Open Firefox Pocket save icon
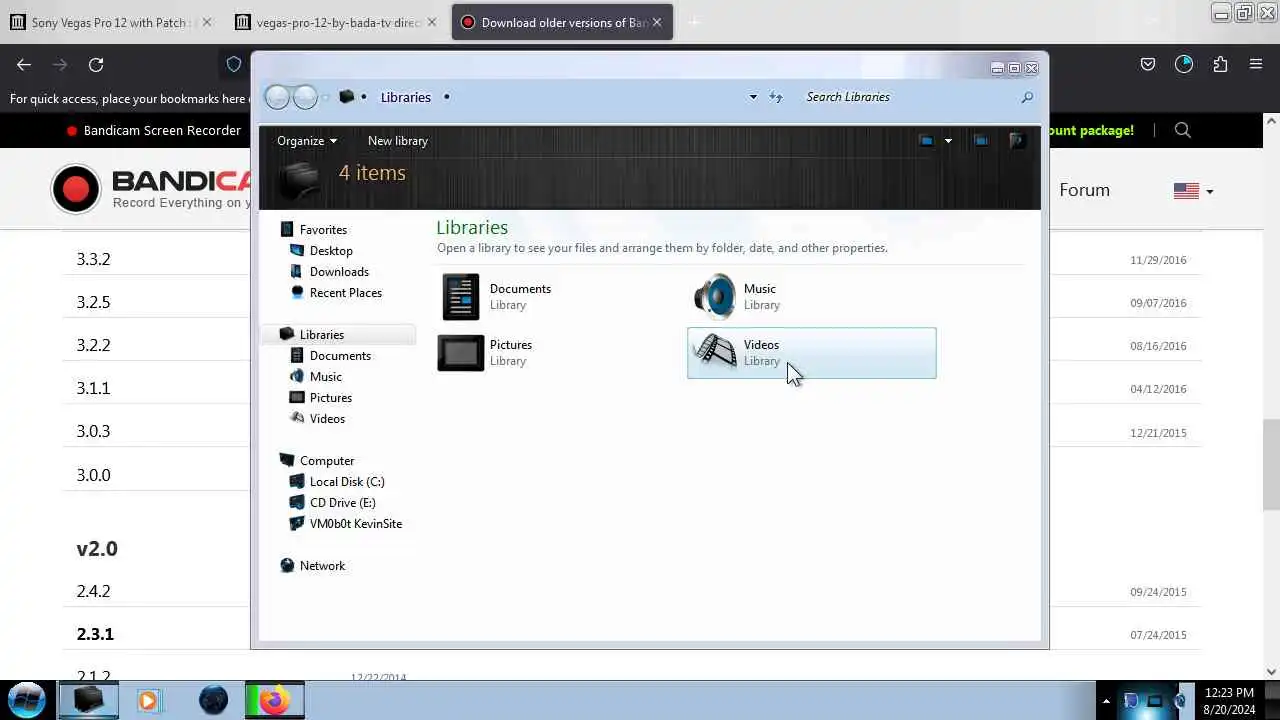Image resolution: width=1280 pixels, height=720 pixels. (x=1148, y=64)
